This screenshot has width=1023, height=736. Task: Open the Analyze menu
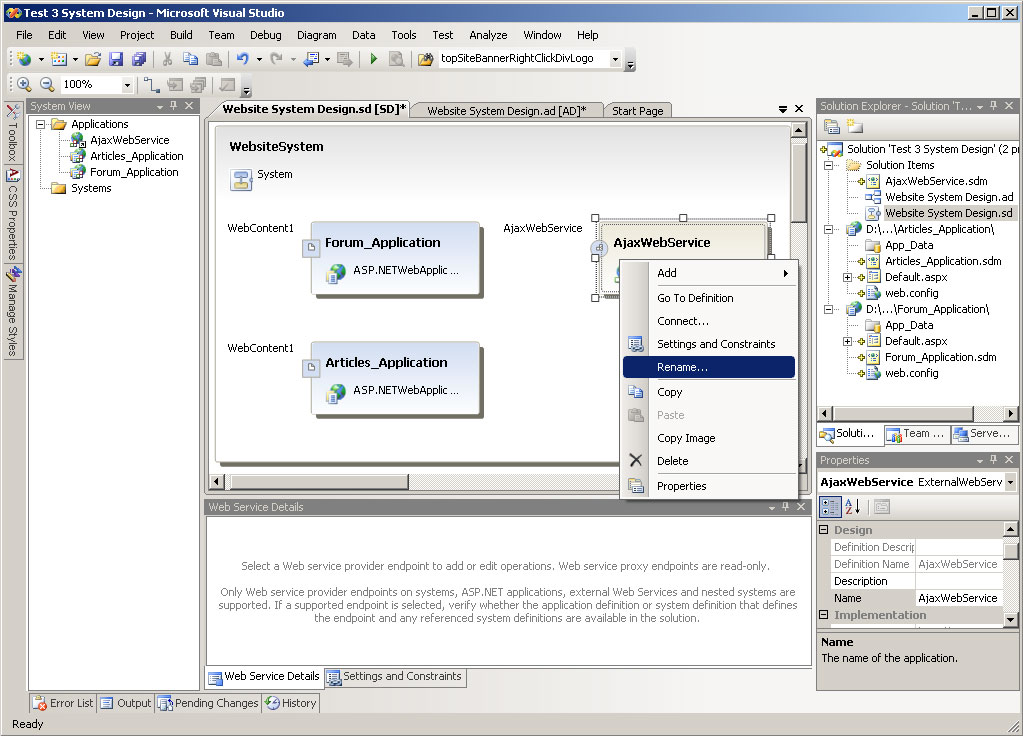tap(488, 35)
